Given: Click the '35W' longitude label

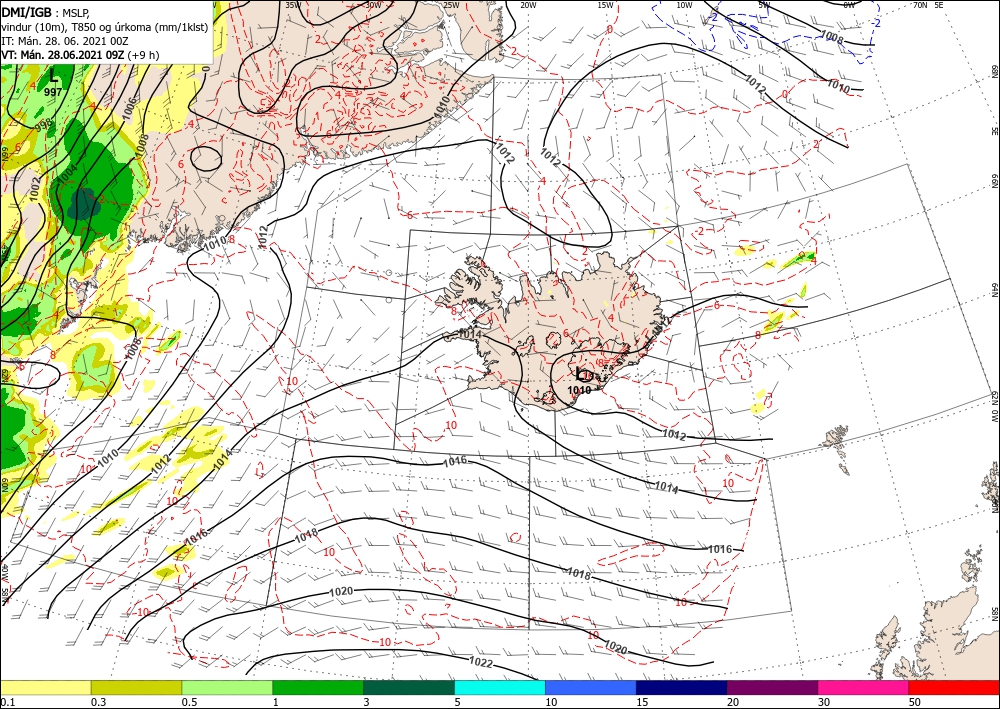Looking at the screenshot, I should coord(293,5).
